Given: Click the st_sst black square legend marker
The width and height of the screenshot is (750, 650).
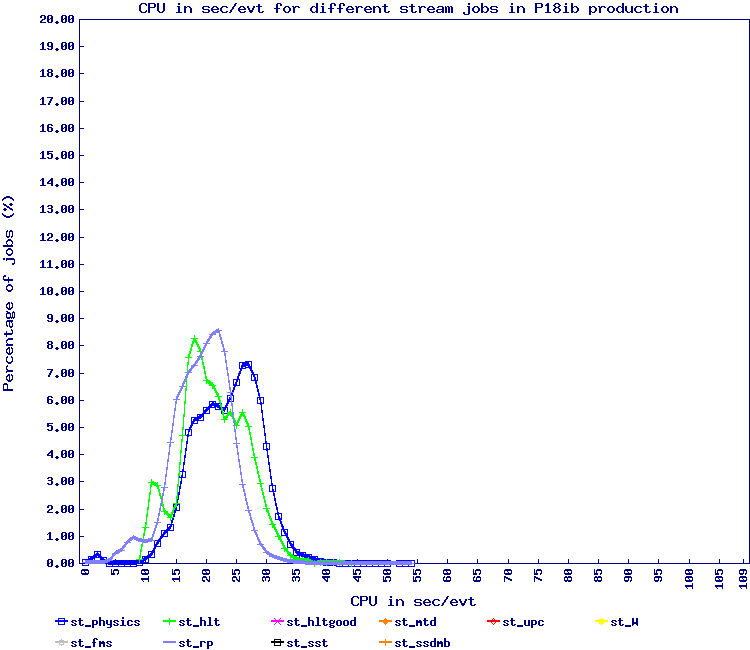Looking at the screenshot, I should pyautogui.click(x=277, y=642).
